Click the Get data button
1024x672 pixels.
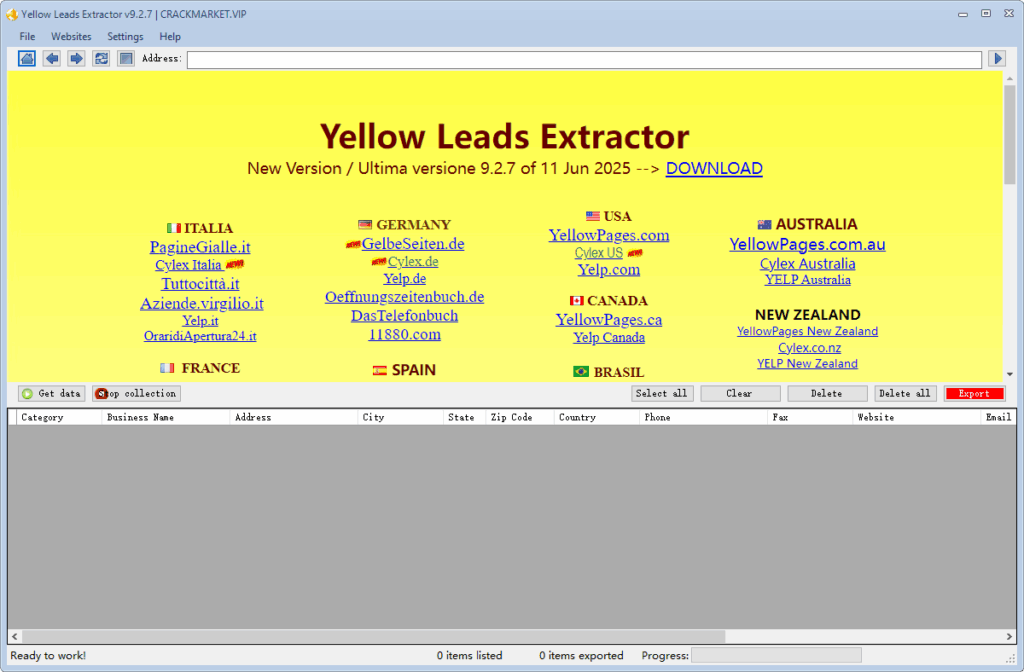tap(52, 393)
